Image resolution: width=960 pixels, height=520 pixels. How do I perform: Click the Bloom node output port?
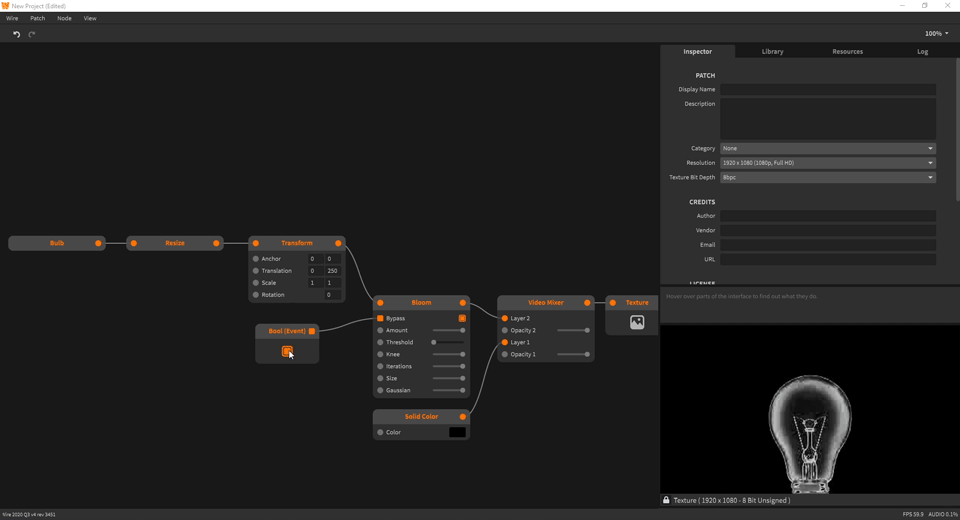coord(463,303)
